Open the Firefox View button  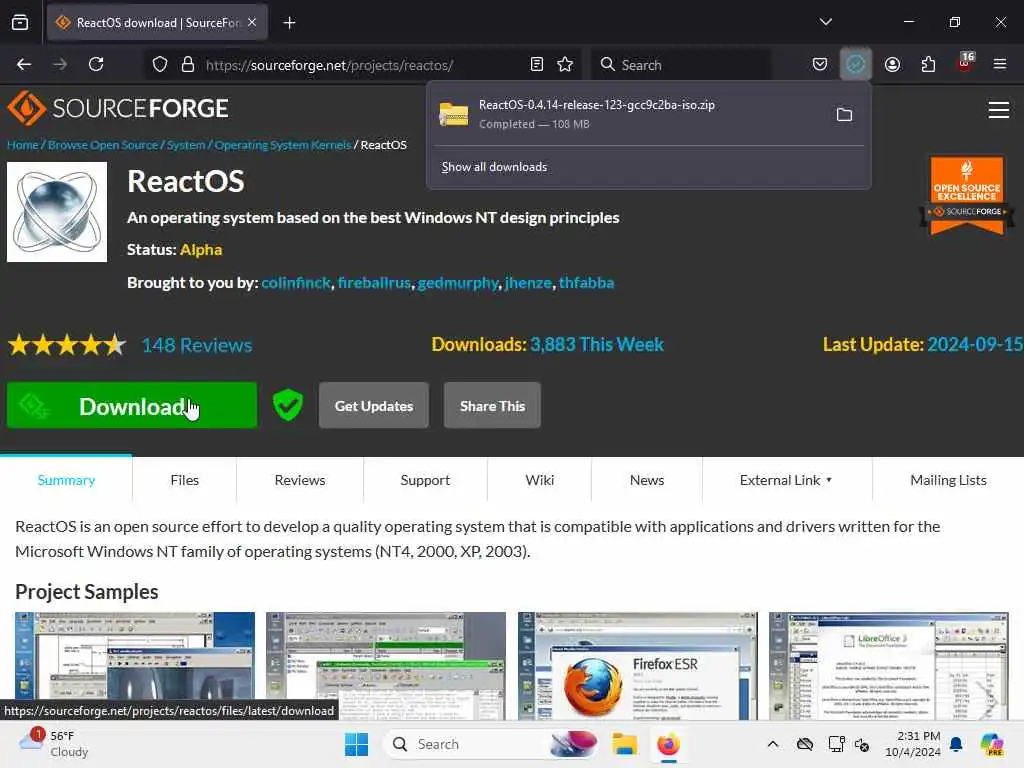[20, 23]
